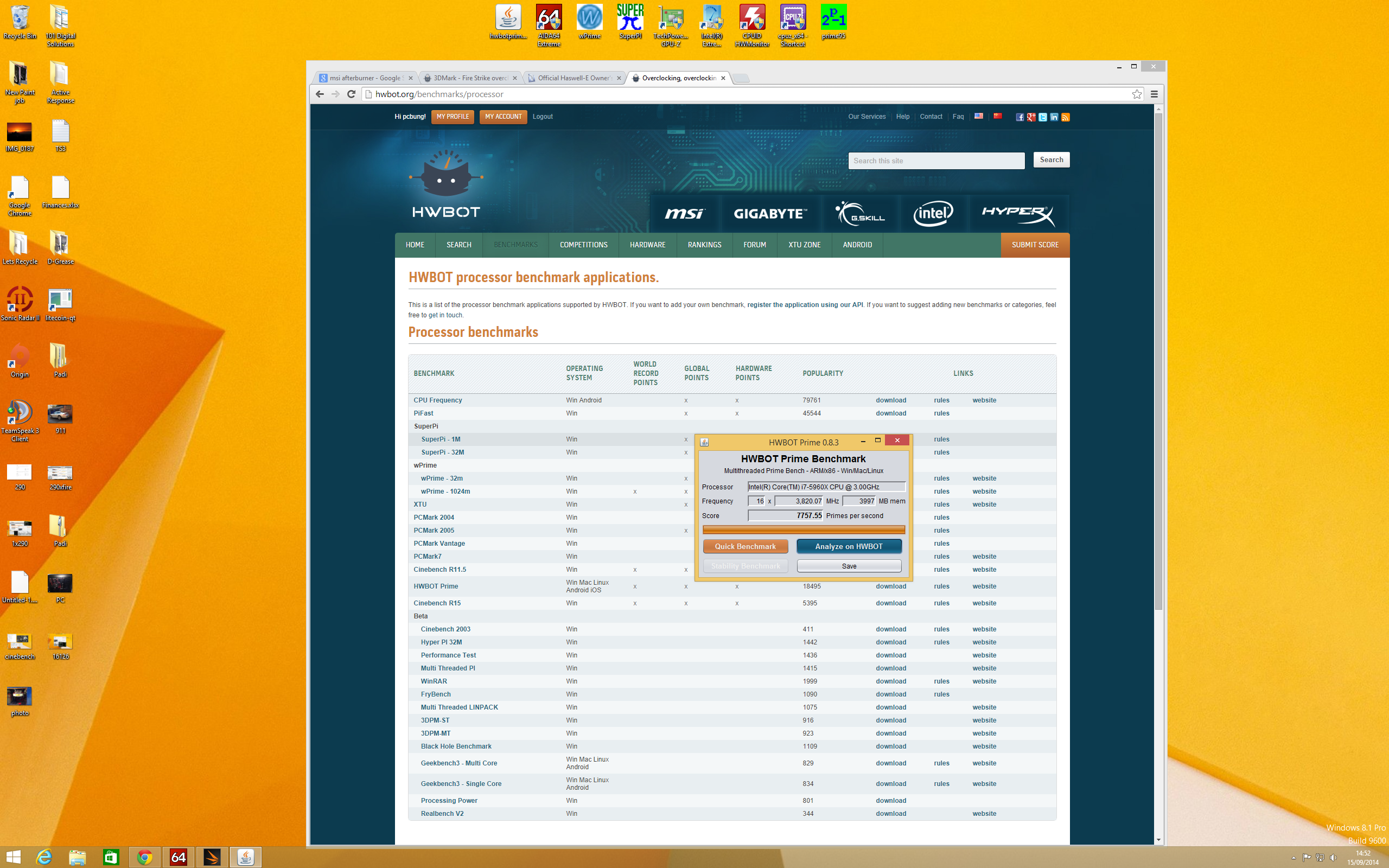Click the Logout link
1389x868 pixels.
543,117
